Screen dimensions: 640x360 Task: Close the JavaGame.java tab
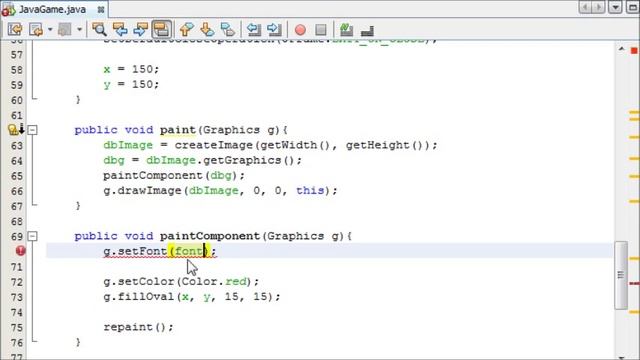(x=101, y=9)
